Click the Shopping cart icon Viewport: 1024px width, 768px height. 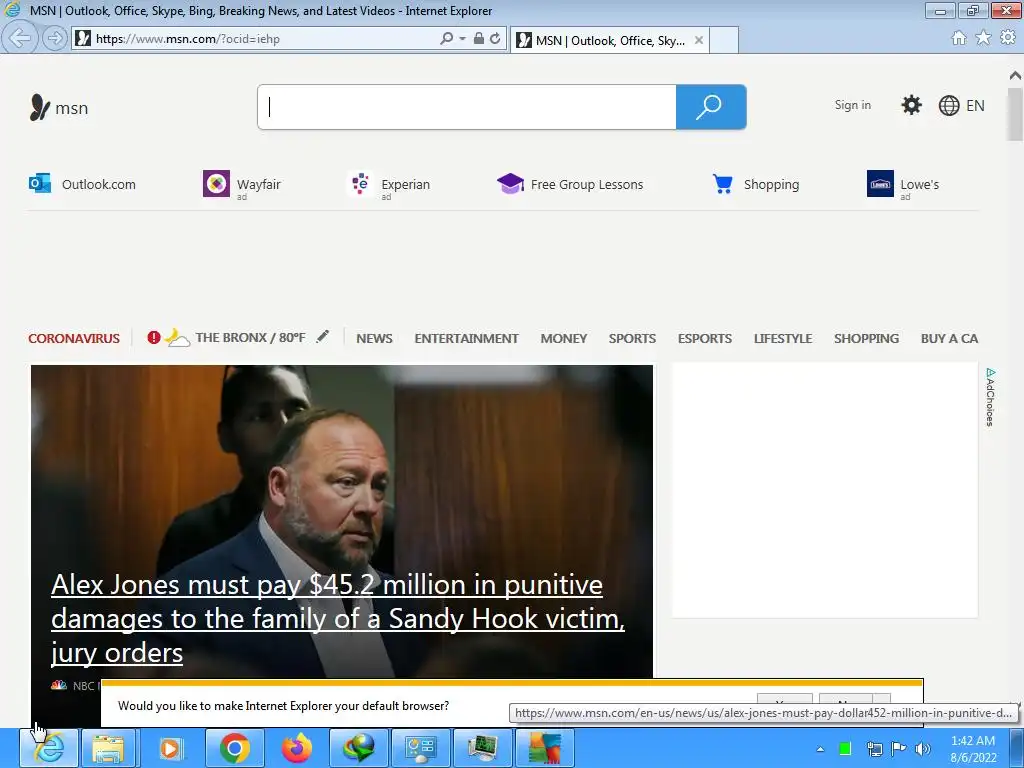[723, 184]
